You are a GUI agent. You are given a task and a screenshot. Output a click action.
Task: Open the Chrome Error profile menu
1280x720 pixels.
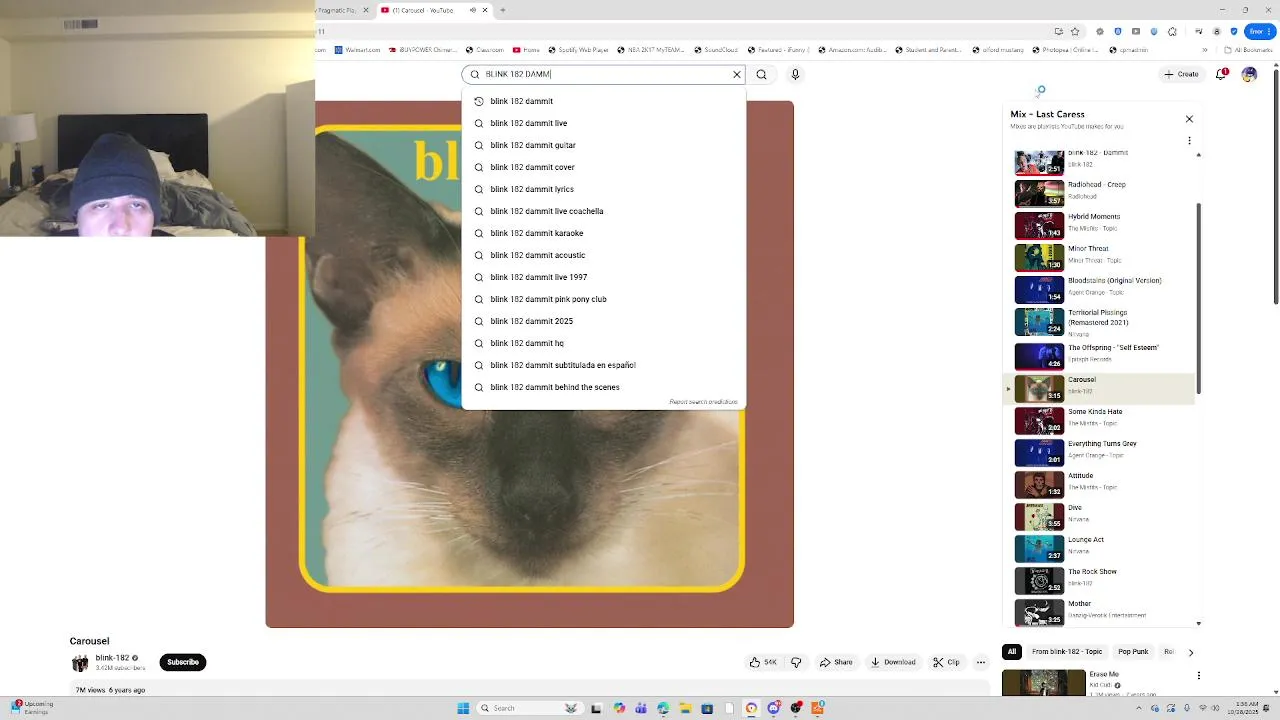click(1260, 31)
